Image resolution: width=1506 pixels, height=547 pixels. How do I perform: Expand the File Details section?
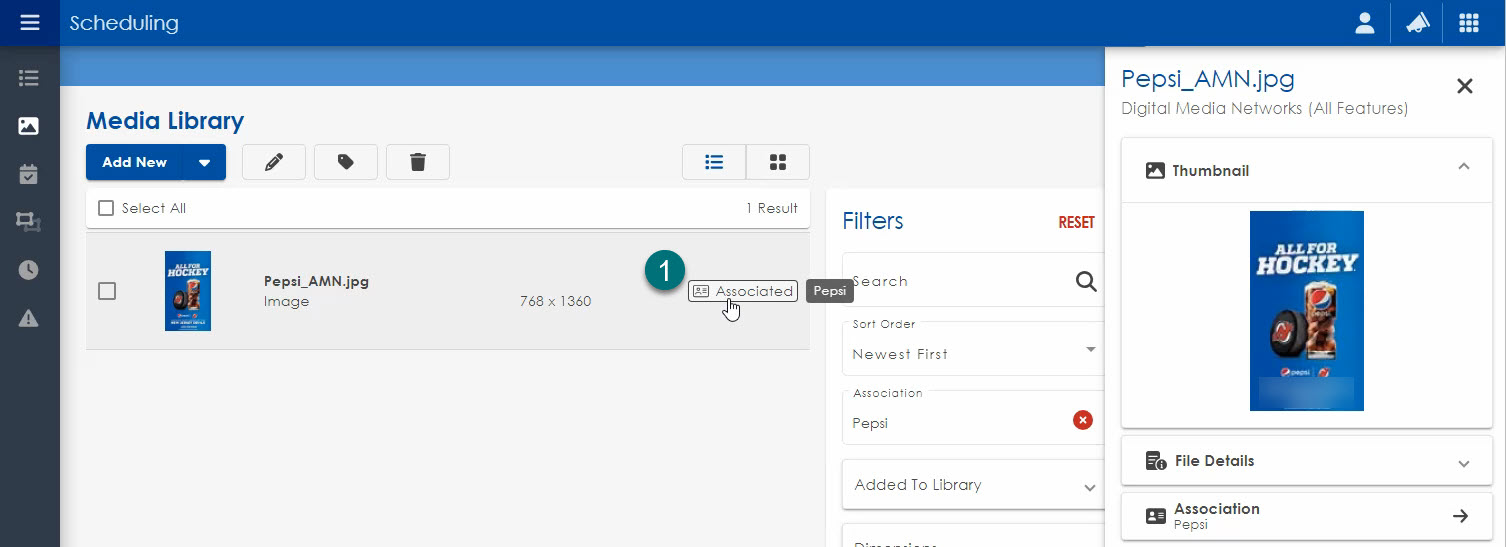click(1306, 461)
